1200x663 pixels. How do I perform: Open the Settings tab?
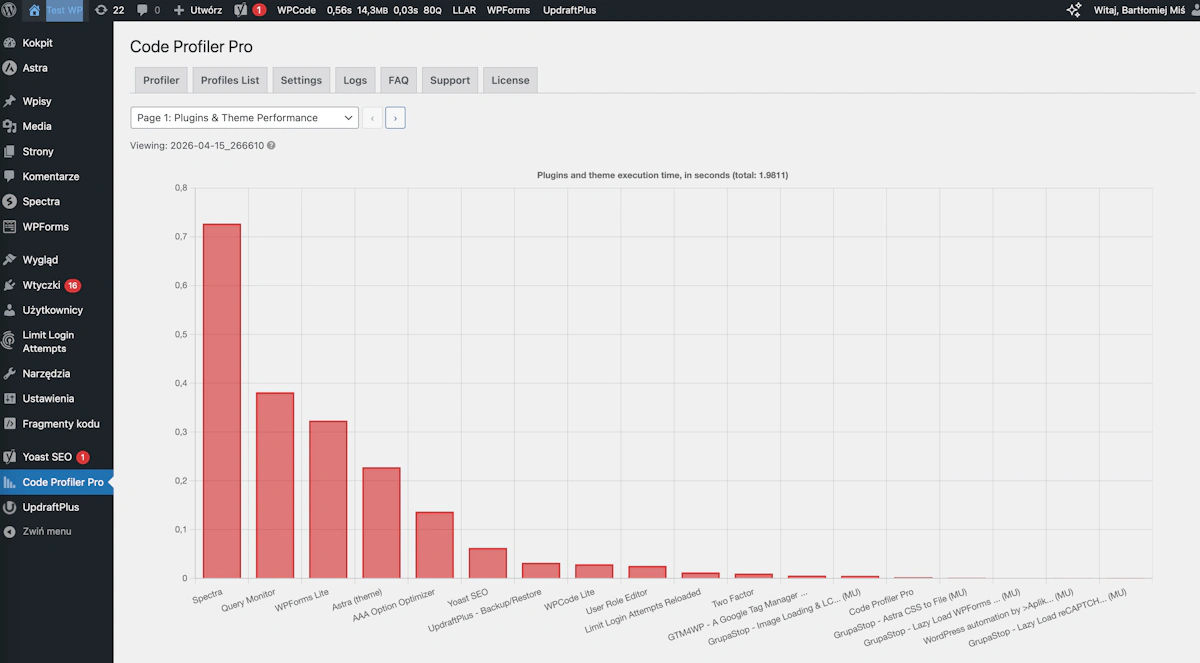click(301, 80)
